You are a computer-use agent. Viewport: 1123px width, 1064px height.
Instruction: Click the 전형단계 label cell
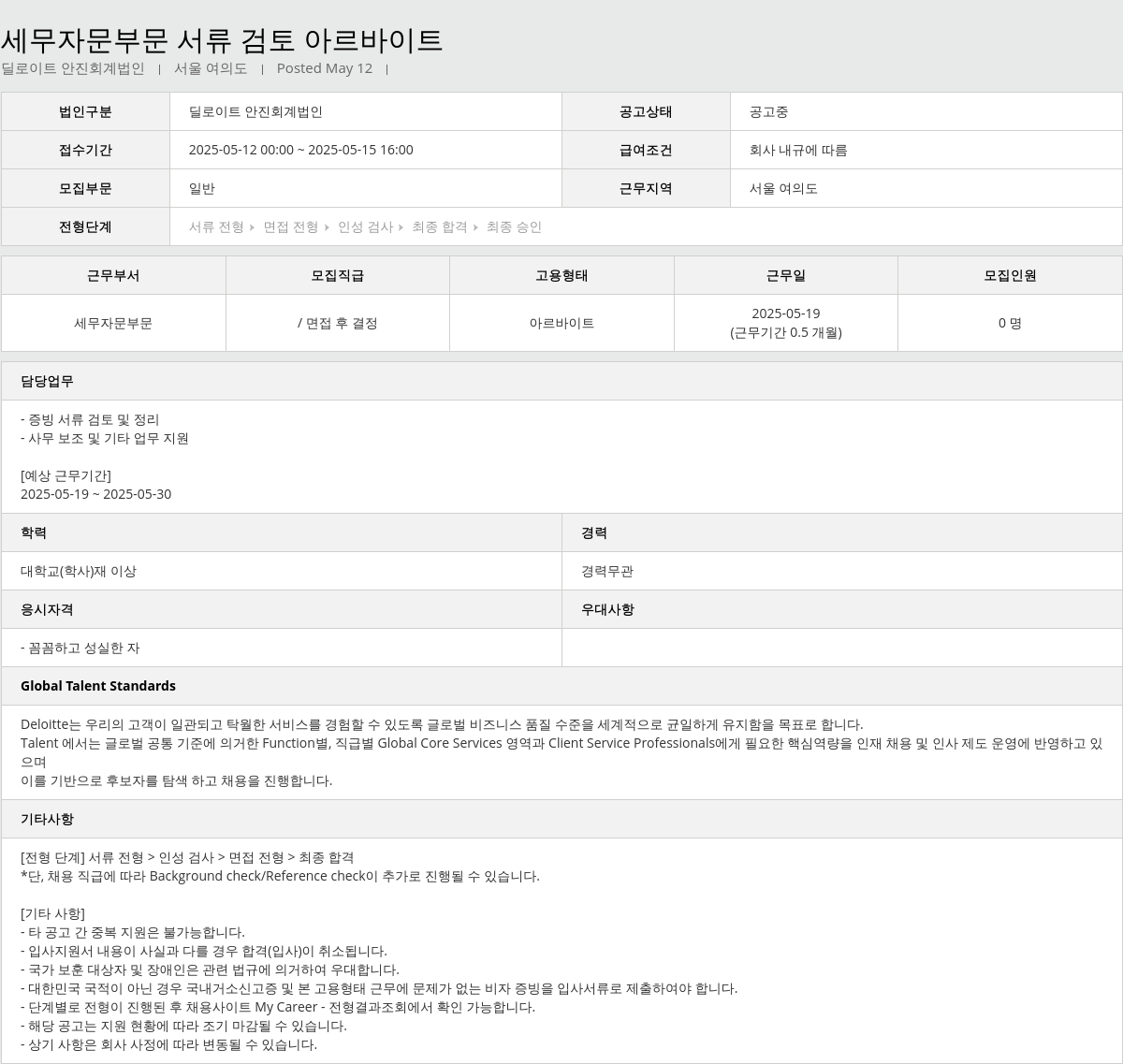[85, 226]
